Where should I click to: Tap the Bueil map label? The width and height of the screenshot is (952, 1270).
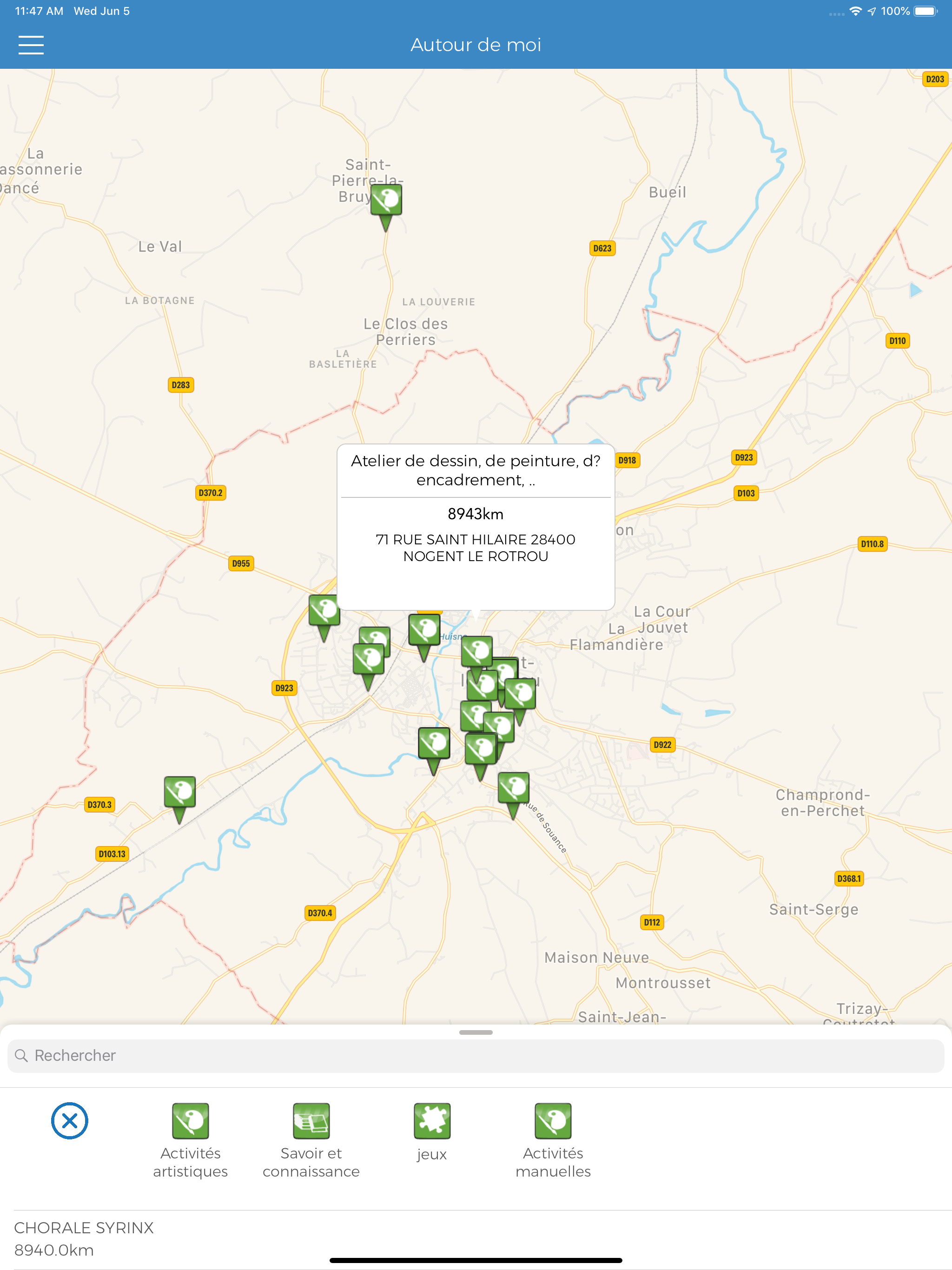tap(667, 192)
